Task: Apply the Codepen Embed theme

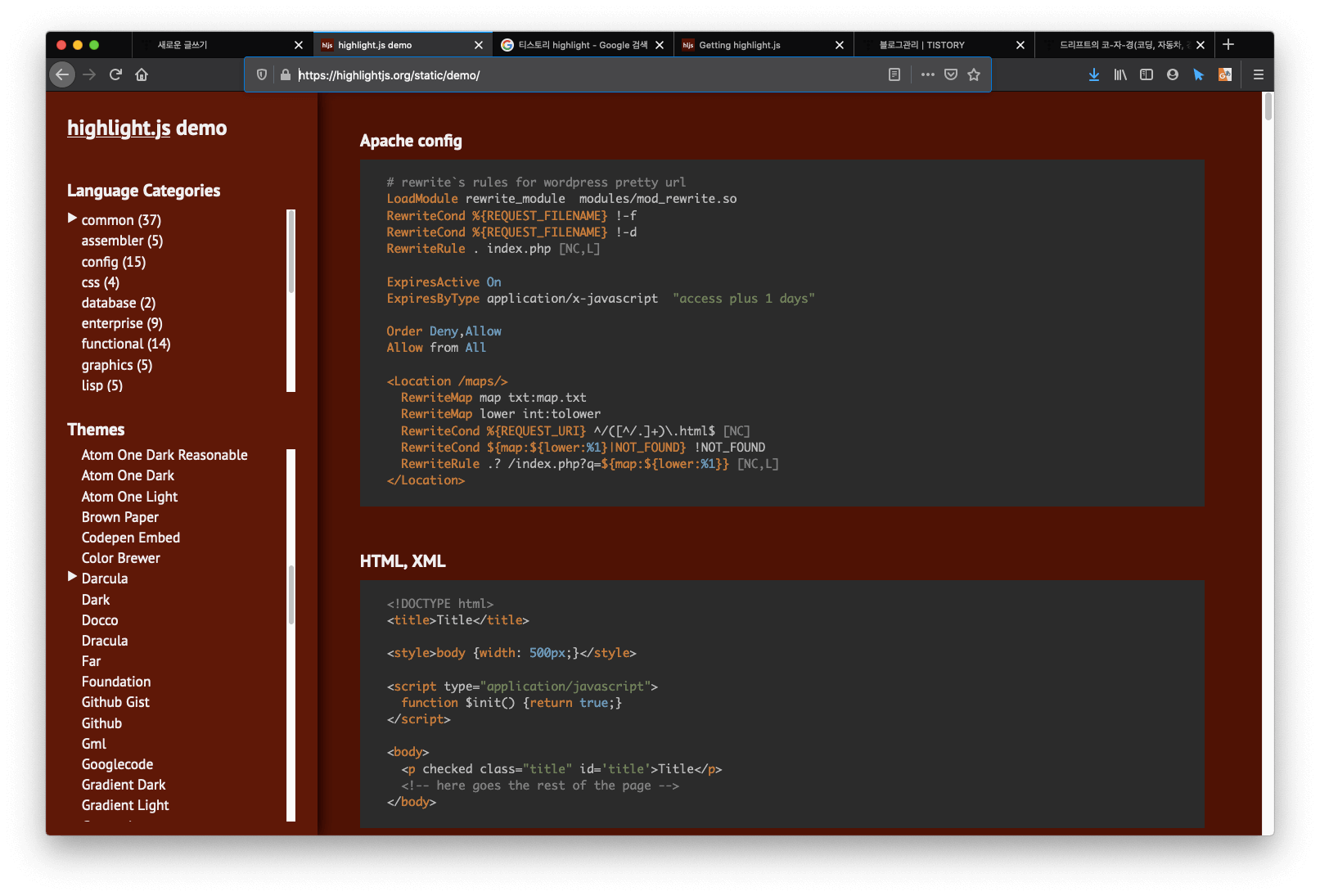Action: (x=131, y=538)
